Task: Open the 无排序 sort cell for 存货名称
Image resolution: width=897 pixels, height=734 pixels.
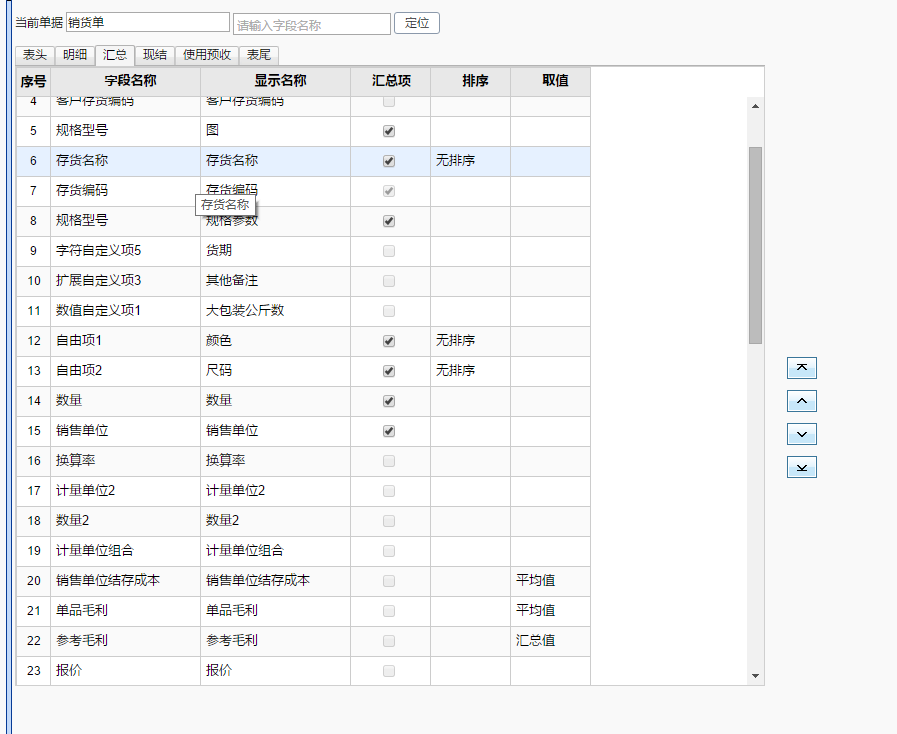Action: tap(470, 161)
